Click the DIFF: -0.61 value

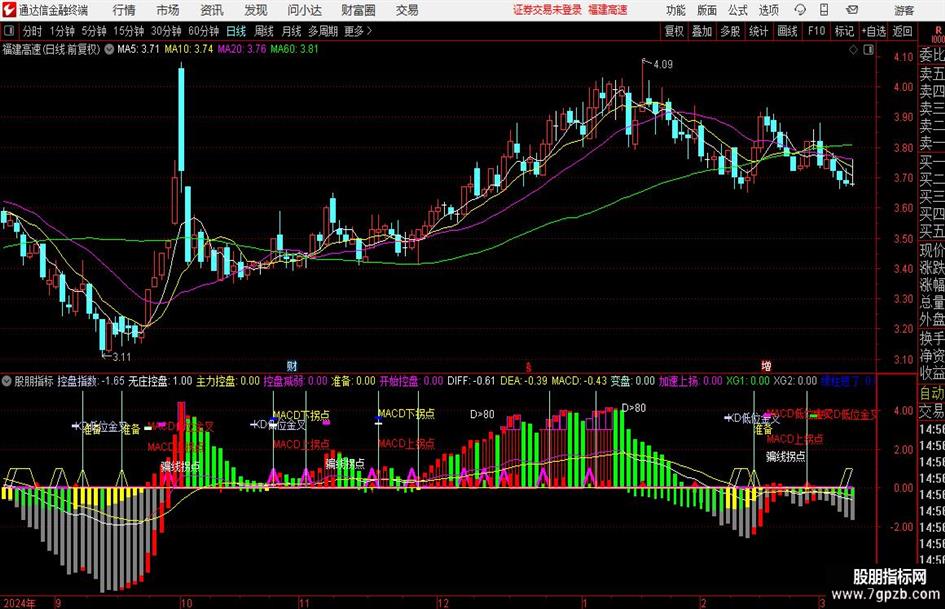pyautogui.click(x=471, y=381)
